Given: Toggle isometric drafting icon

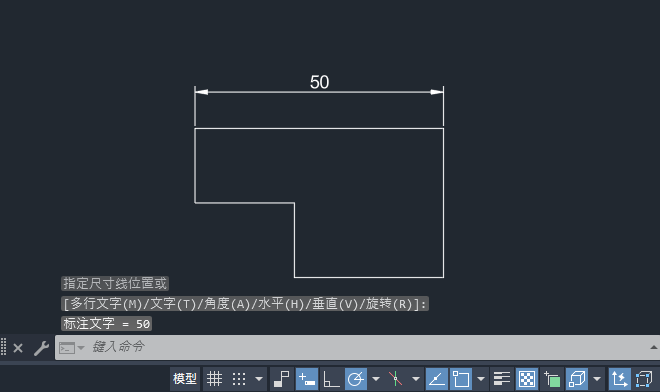Looking at the screenshot, I should pyautogui.click(x=396, y=379).
